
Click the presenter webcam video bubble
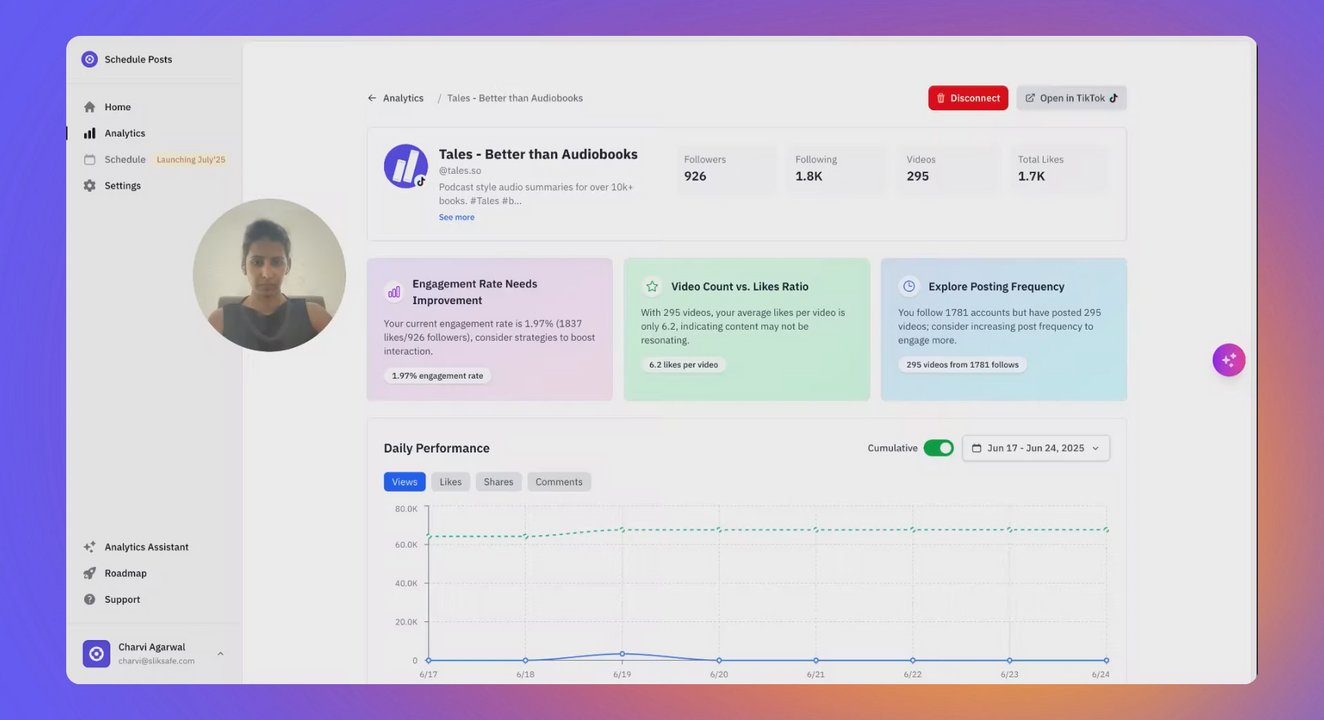pyautogui.click(x=269, y=275)
